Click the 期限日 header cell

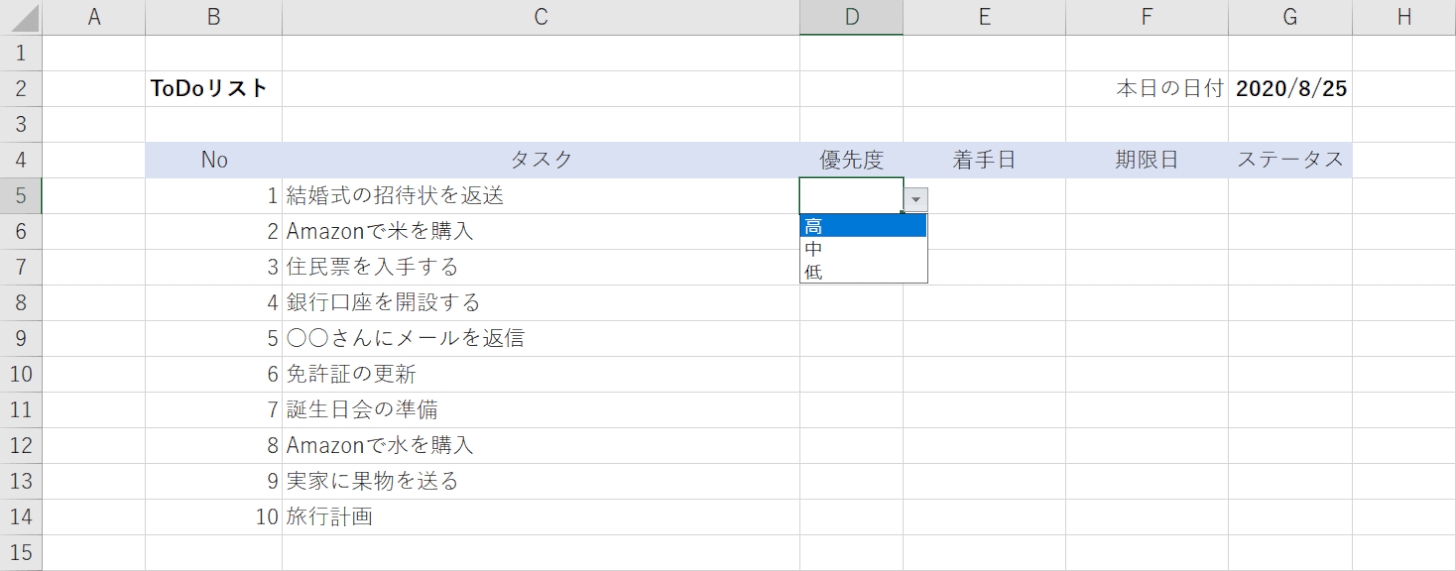tap(1147, 160)
